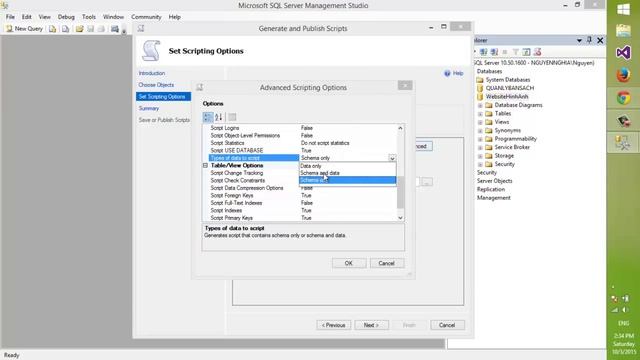Choose Schema and data from dropdown list
640x360 pixels.
click(x=347, y=173)
